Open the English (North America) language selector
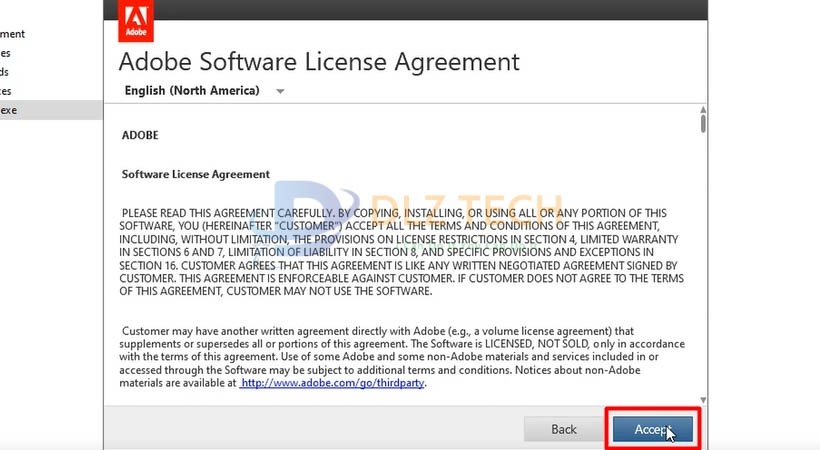 click(x=192, y=91)
